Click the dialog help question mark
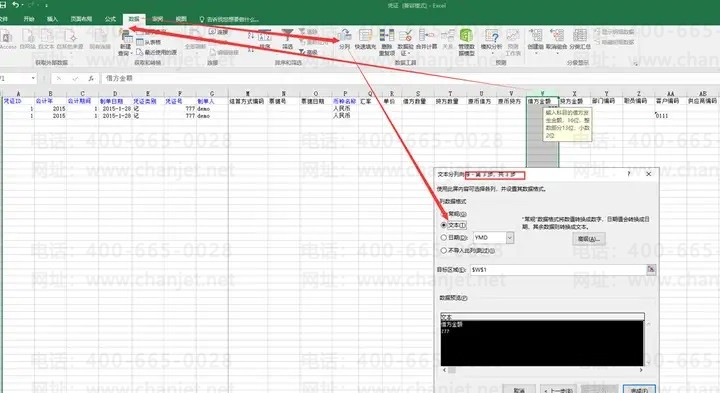 [629, 174]
